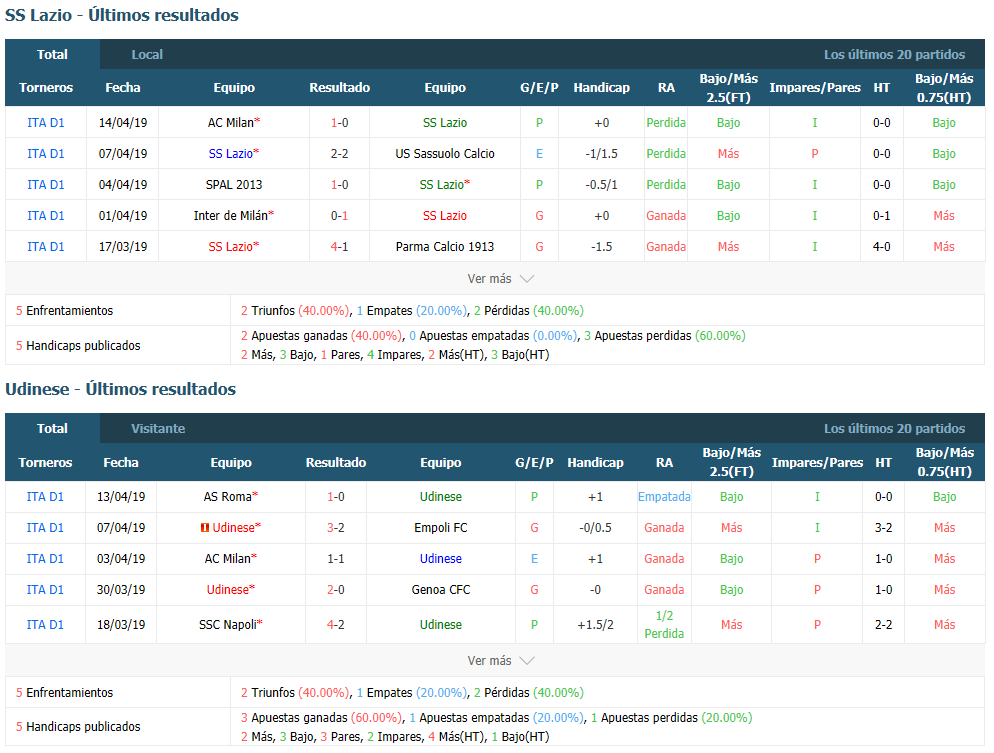Open ITA D1 link for 04/04/19 match
The image size is (994, 753).
pos(46,185)
